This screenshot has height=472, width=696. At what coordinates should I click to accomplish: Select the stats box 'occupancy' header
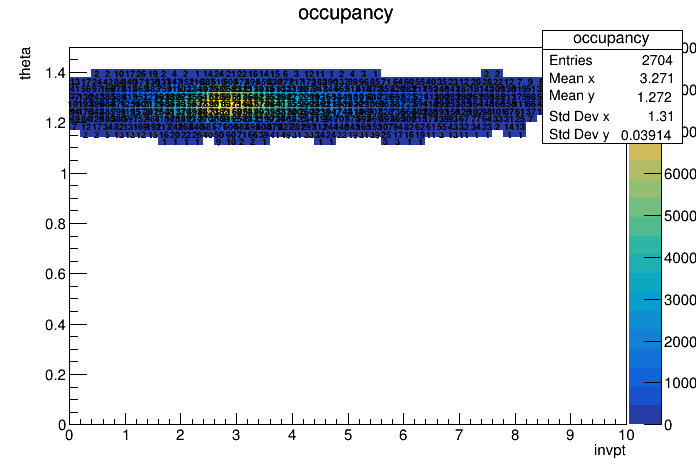click(x=611, y=38)
